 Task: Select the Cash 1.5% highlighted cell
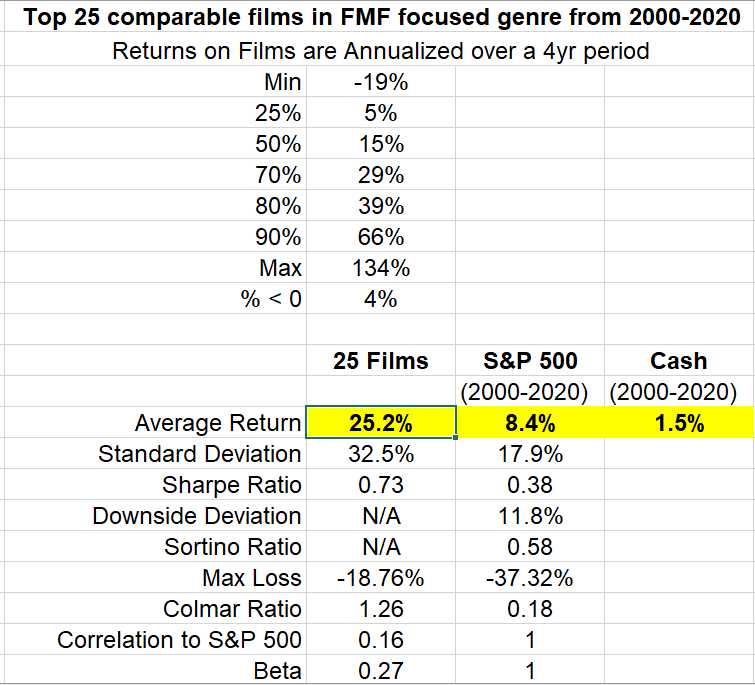point(679,423)
